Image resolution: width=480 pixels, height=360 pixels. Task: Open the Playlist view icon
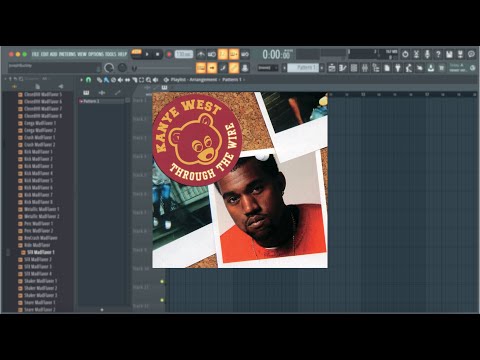(332, 68)
